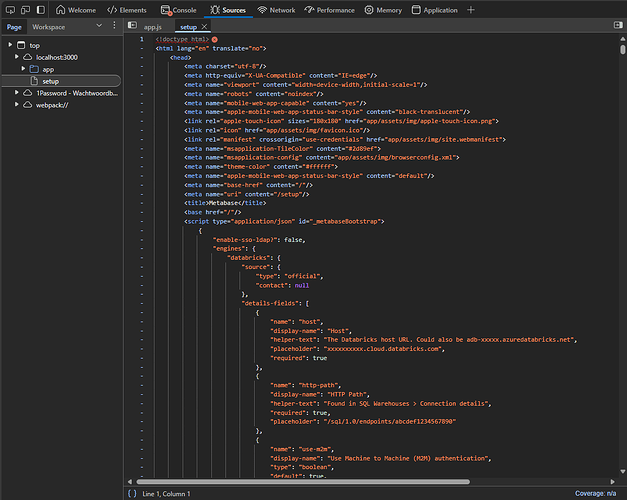Click the error icon on line 1
The height and width of the screenshot is (500, 627).
(x=215, y=39)
